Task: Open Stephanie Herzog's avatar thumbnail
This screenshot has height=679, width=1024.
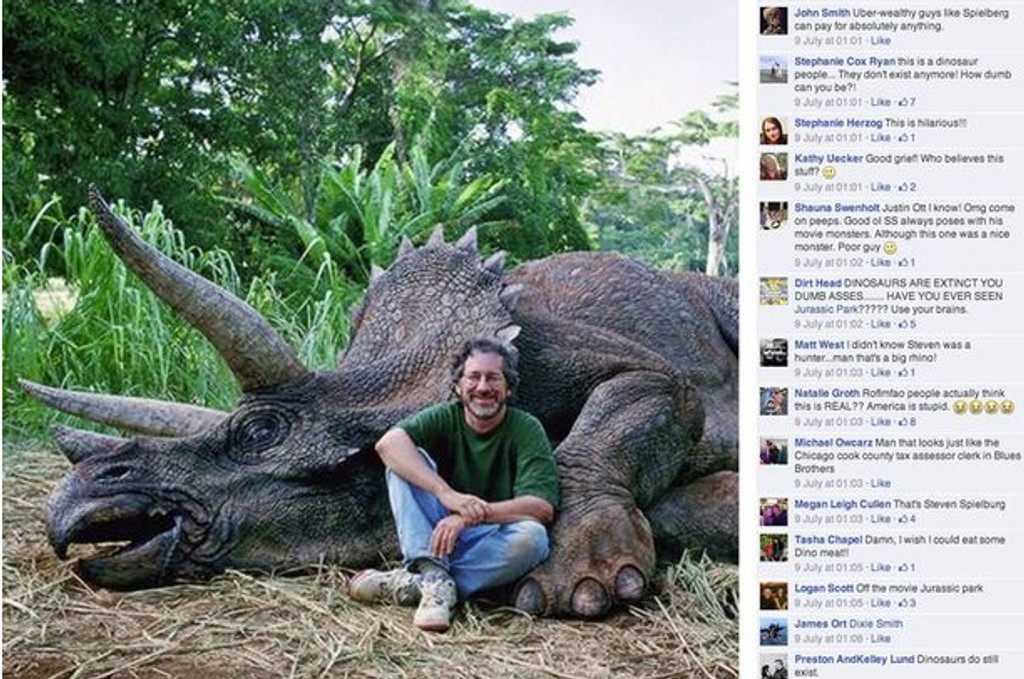Action: pyautogui.click(x=773, y=130)
